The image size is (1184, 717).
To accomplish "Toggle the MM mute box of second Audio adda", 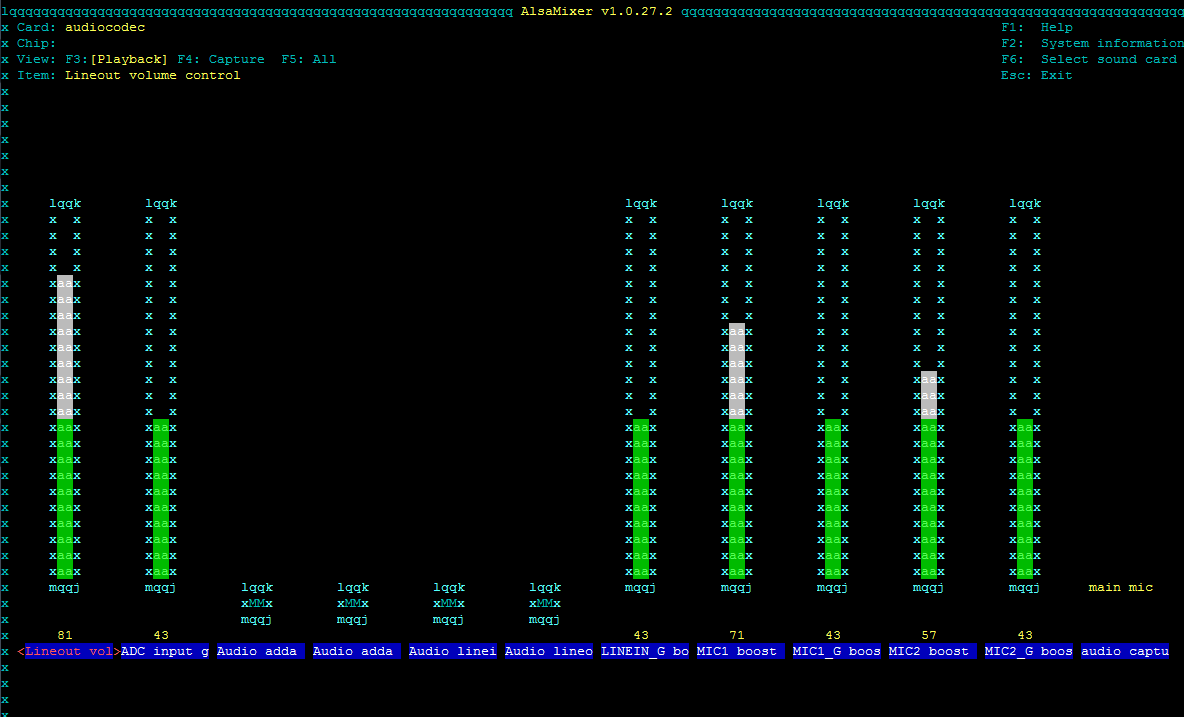I will [353, 604].
